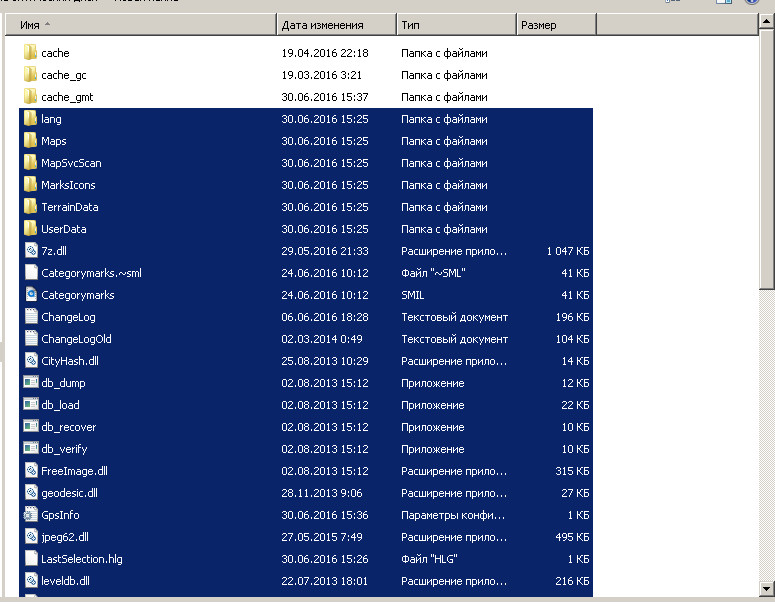
Task: Click the GpsInfo configuration file icon
Action: 30,515
